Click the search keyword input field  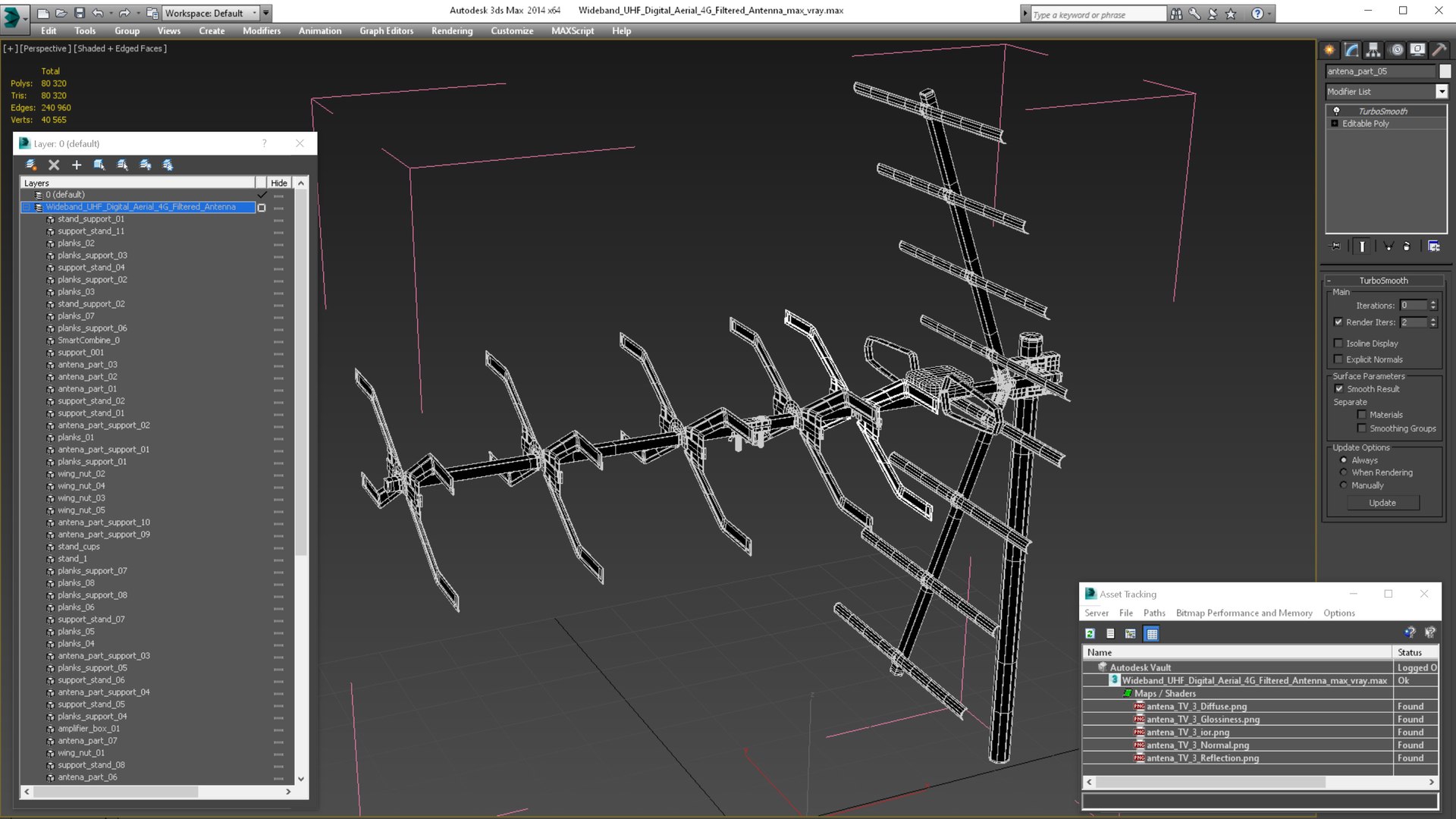(1097, 14)
